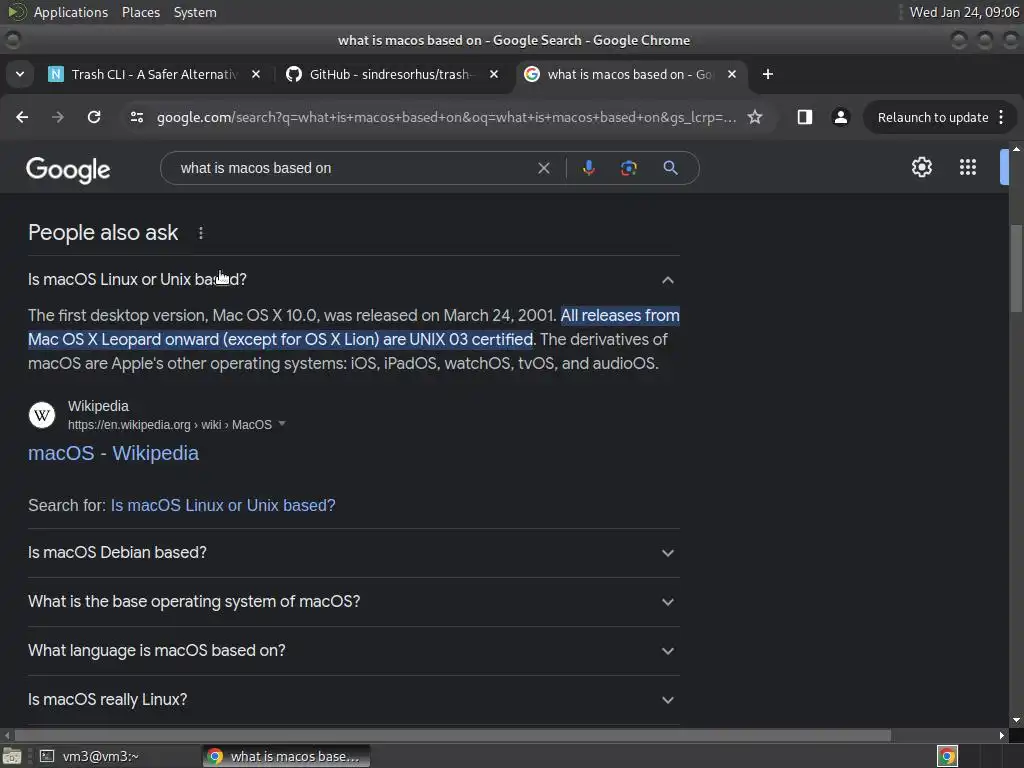Open Wikipedia result URL dropdown arrow
The width and height of the screenshot is (1024, 768).
[x=282, y=424]
